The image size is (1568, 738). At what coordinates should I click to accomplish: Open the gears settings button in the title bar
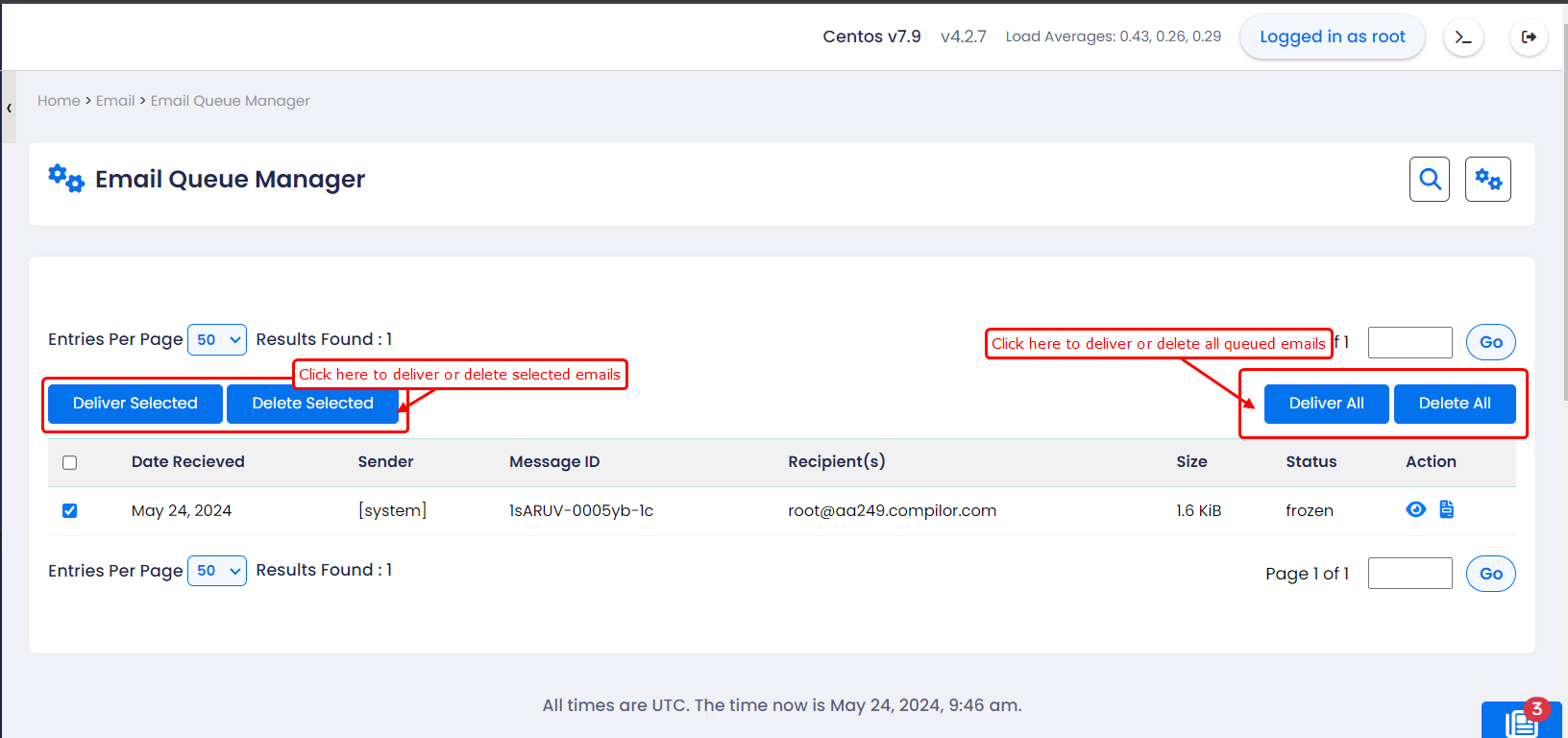pyautogui.click(x=1488, y=180)
